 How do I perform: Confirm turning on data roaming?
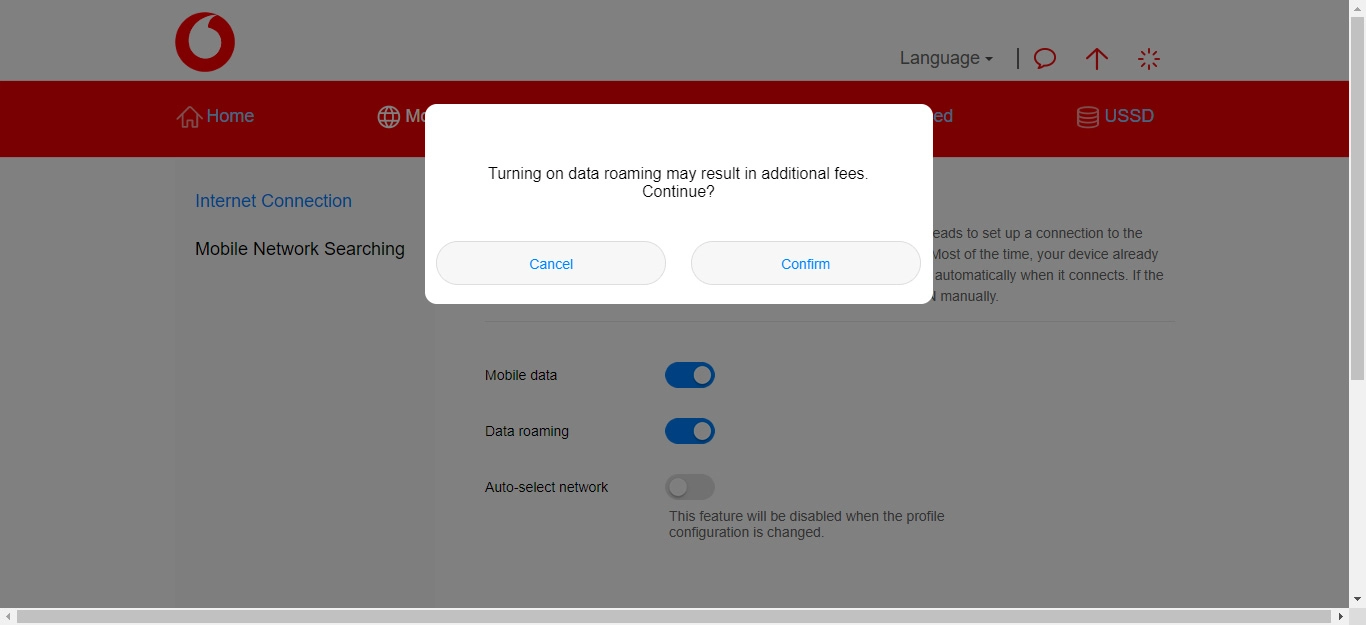tap(805, 263)
